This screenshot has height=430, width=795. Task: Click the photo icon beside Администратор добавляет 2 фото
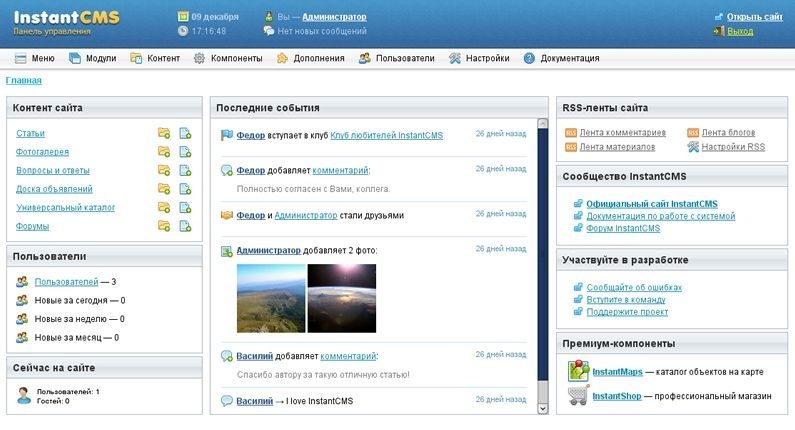[227, 250]
